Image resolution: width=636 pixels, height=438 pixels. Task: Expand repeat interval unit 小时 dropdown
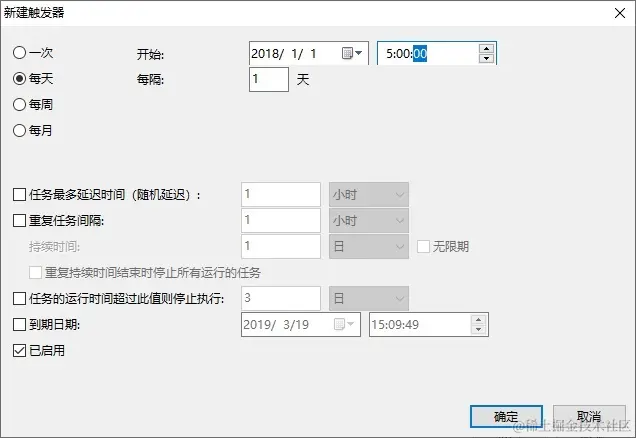tap(369, 221)
